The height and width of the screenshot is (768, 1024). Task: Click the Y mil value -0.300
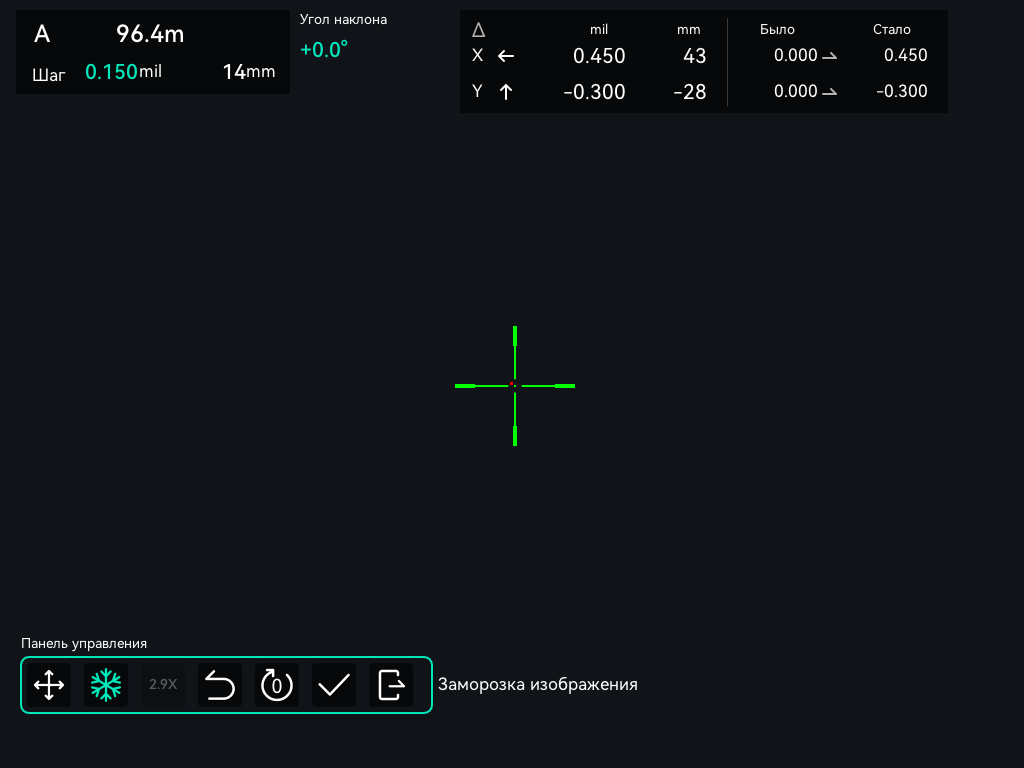coord(594,92)
